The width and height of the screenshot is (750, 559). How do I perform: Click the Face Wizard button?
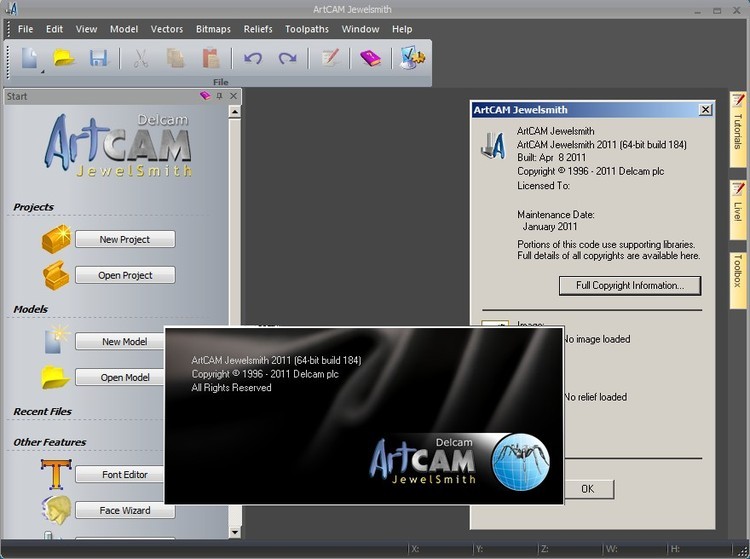pos(125,510)
